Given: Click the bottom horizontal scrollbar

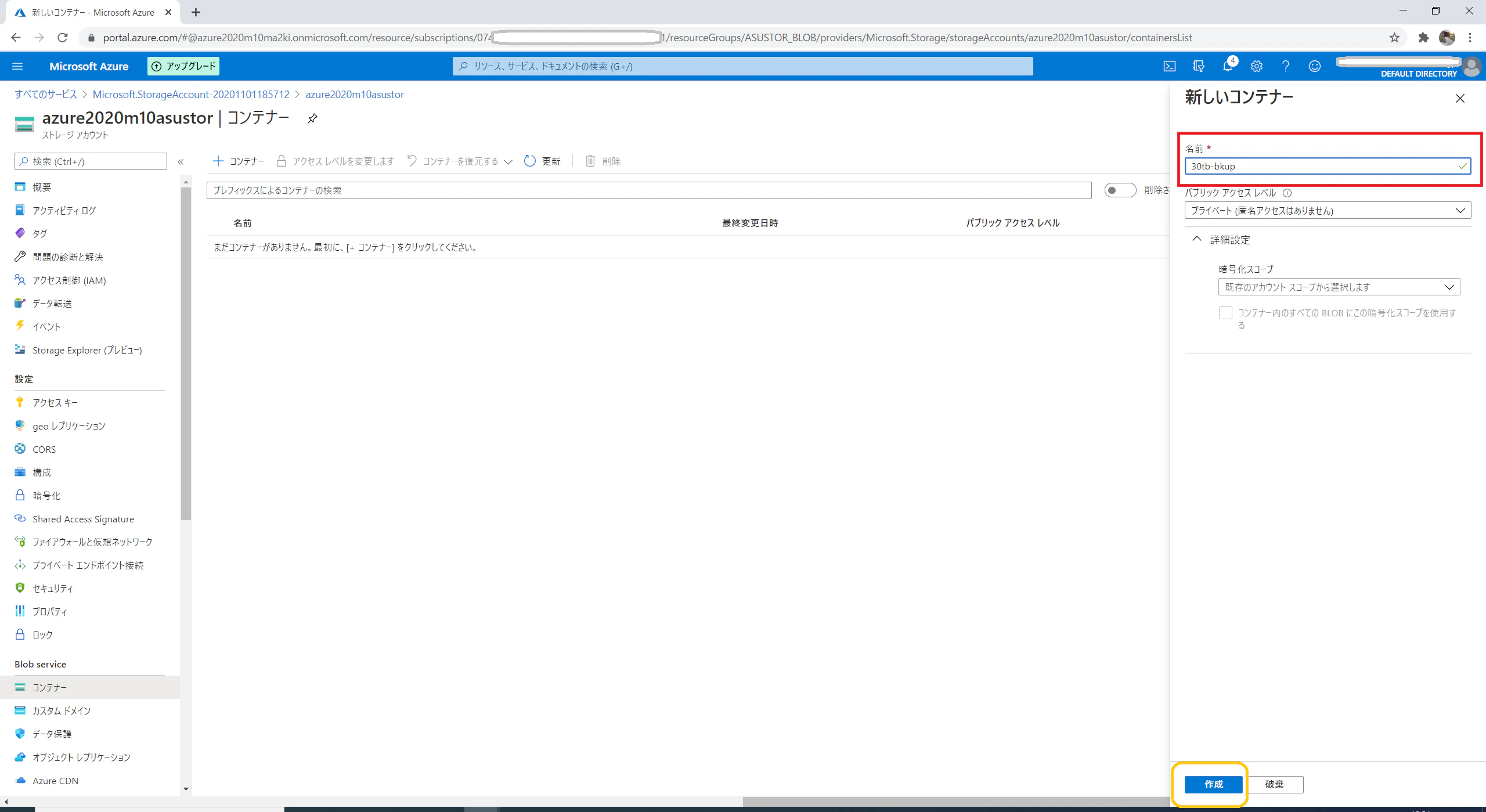Looking at the screenshot, I should click(x=956, y=802).
